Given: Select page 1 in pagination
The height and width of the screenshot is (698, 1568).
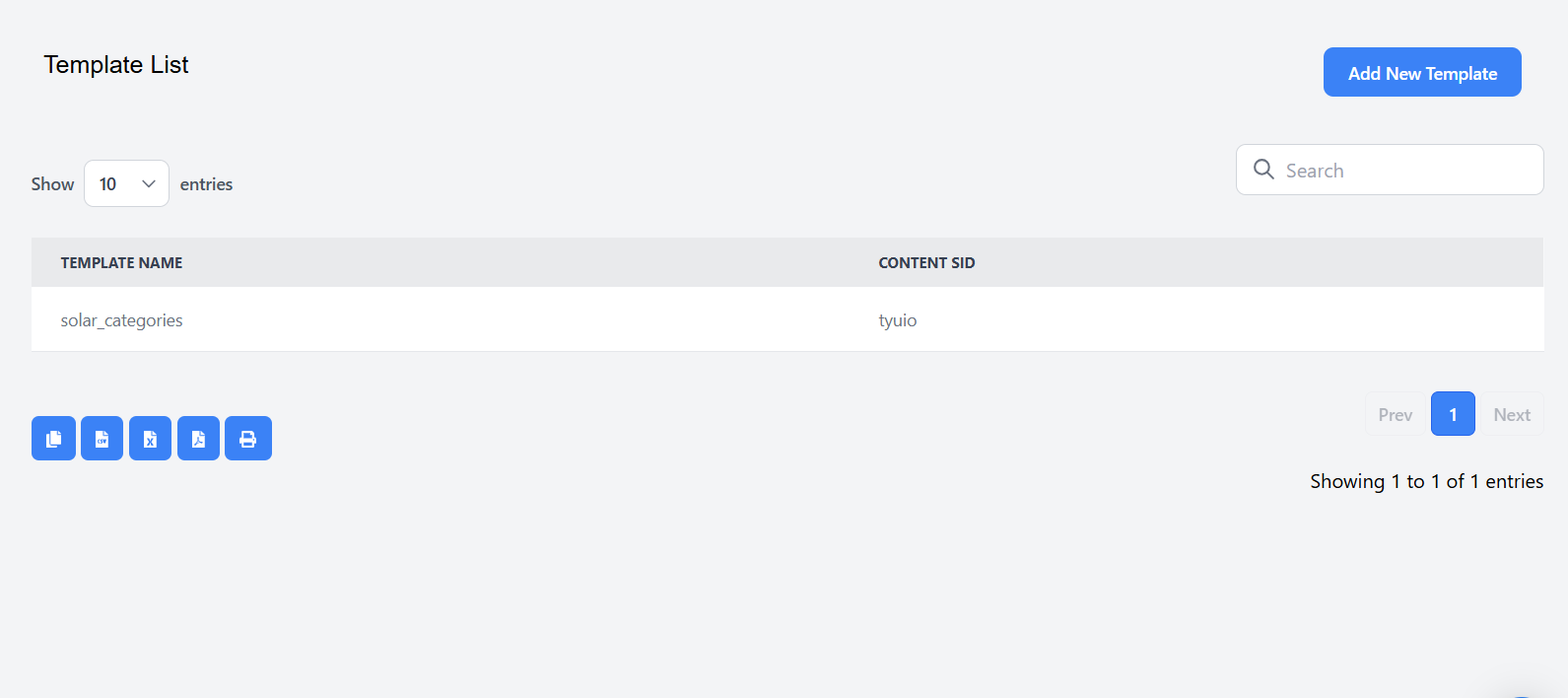Looking at the screenshot, I should [x=1453, y=414].
